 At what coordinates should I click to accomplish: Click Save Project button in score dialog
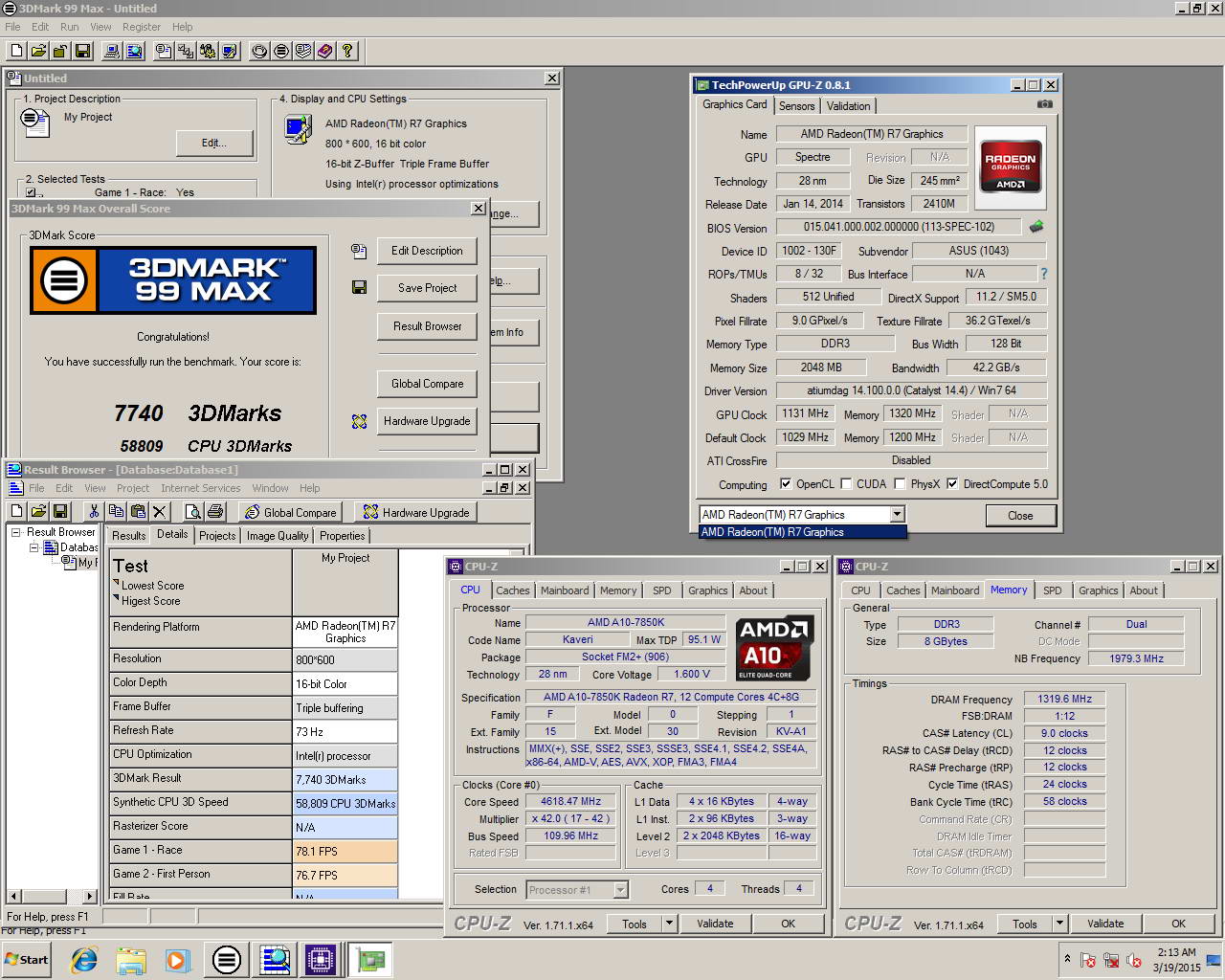(x=427, y=288)
